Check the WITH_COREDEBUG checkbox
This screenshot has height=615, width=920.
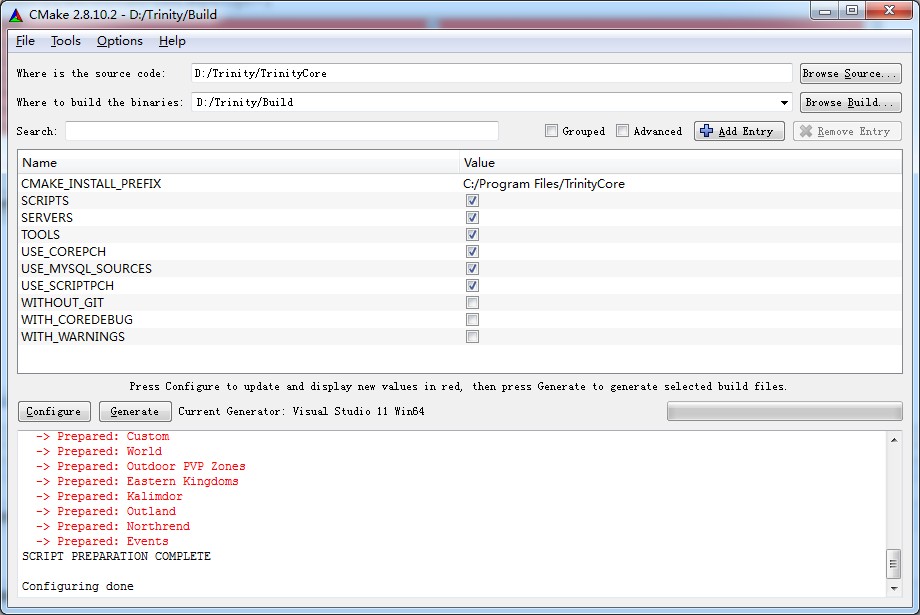[x=472, y=320]
